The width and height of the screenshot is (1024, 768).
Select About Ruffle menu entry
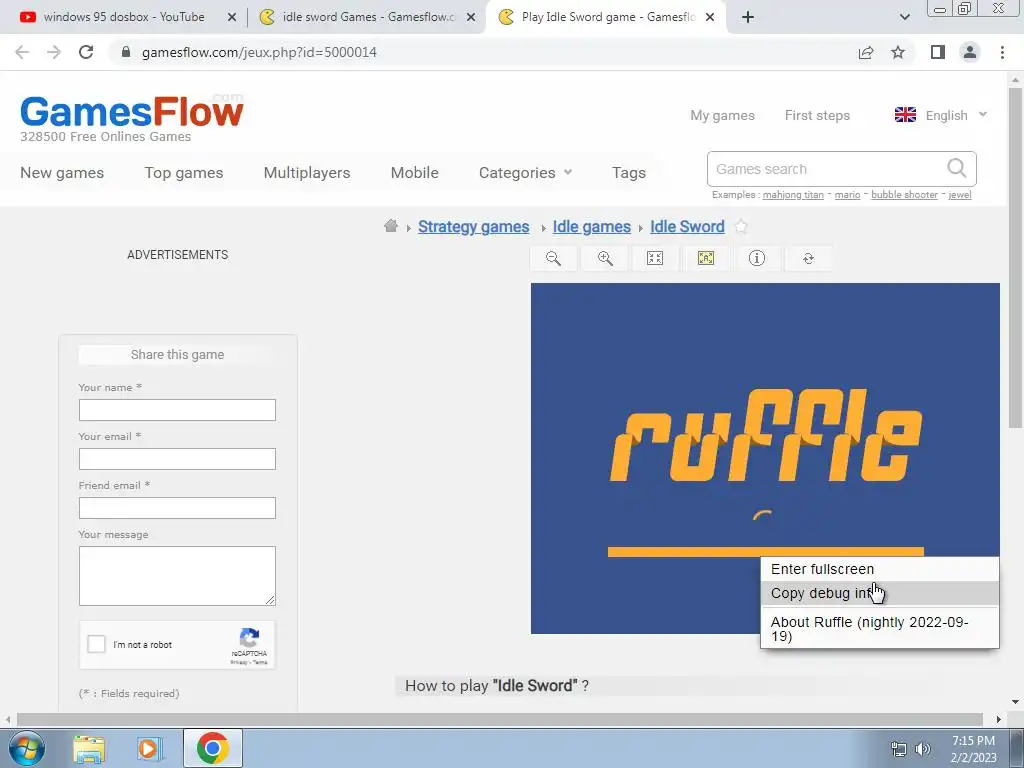click(880, 629)
